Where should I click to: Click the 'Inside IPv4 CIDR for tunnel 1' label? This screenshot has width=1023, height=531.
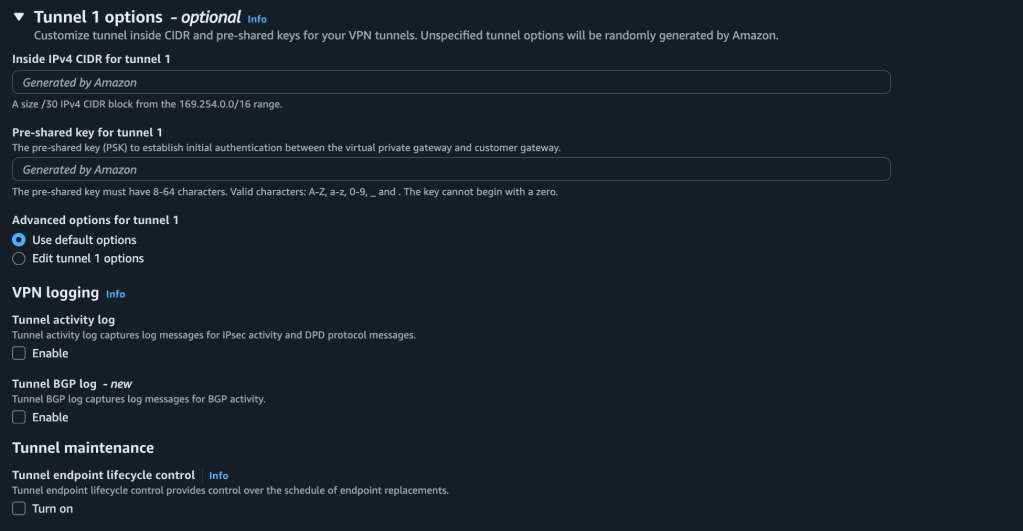(x=91, y=59)
